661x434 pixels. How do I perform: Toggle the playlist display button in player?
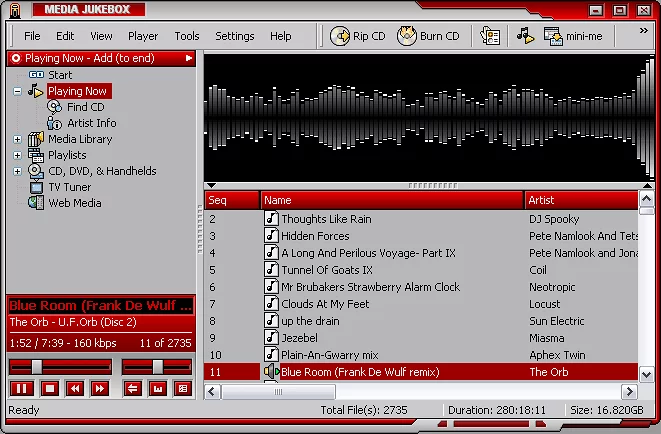tap(182, 388)
